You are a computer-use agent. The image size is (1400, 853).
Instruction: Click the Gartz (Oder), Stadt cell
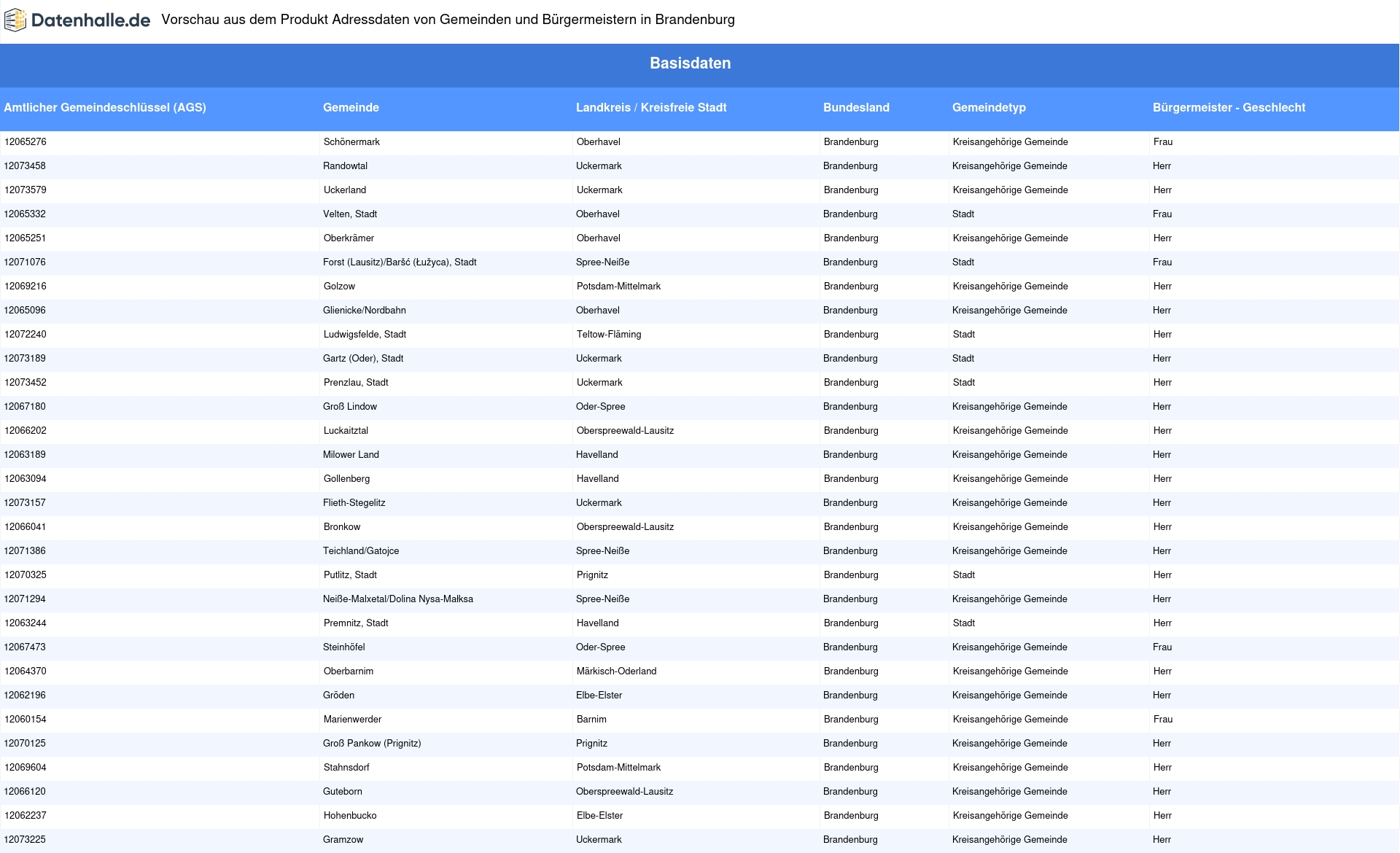363,359
